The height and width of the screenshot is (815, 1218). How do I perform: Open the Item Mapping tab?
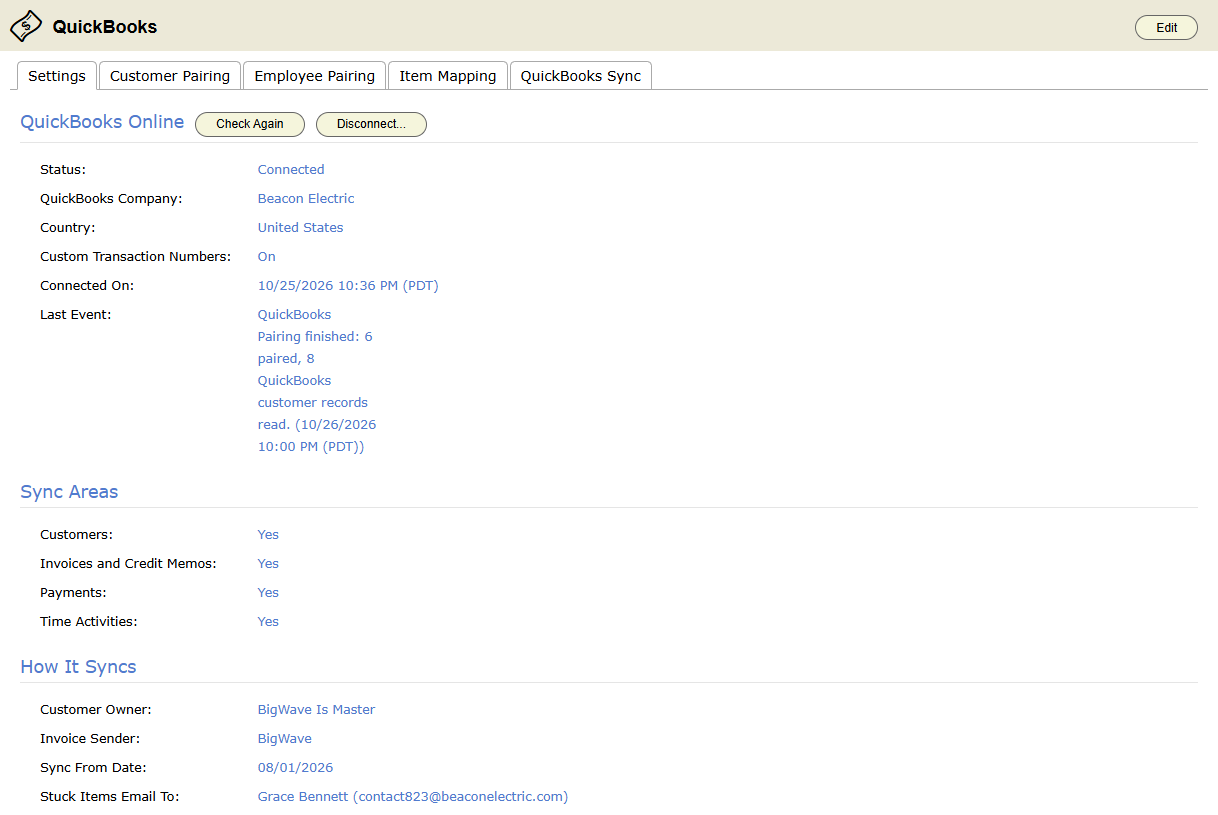tap(448, 76)
